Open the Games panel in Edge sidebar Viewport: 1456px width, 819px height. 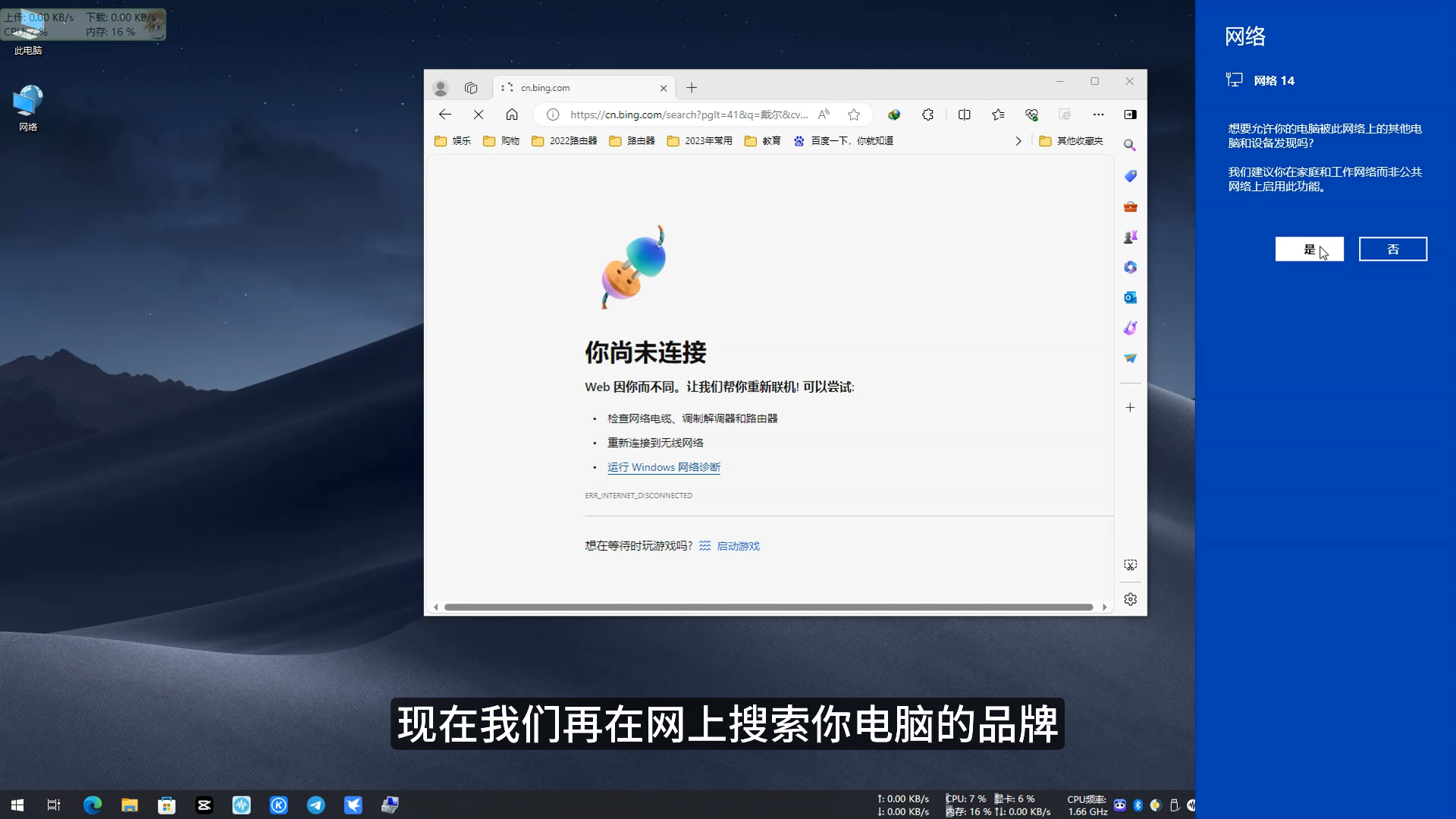point(1130,236)
